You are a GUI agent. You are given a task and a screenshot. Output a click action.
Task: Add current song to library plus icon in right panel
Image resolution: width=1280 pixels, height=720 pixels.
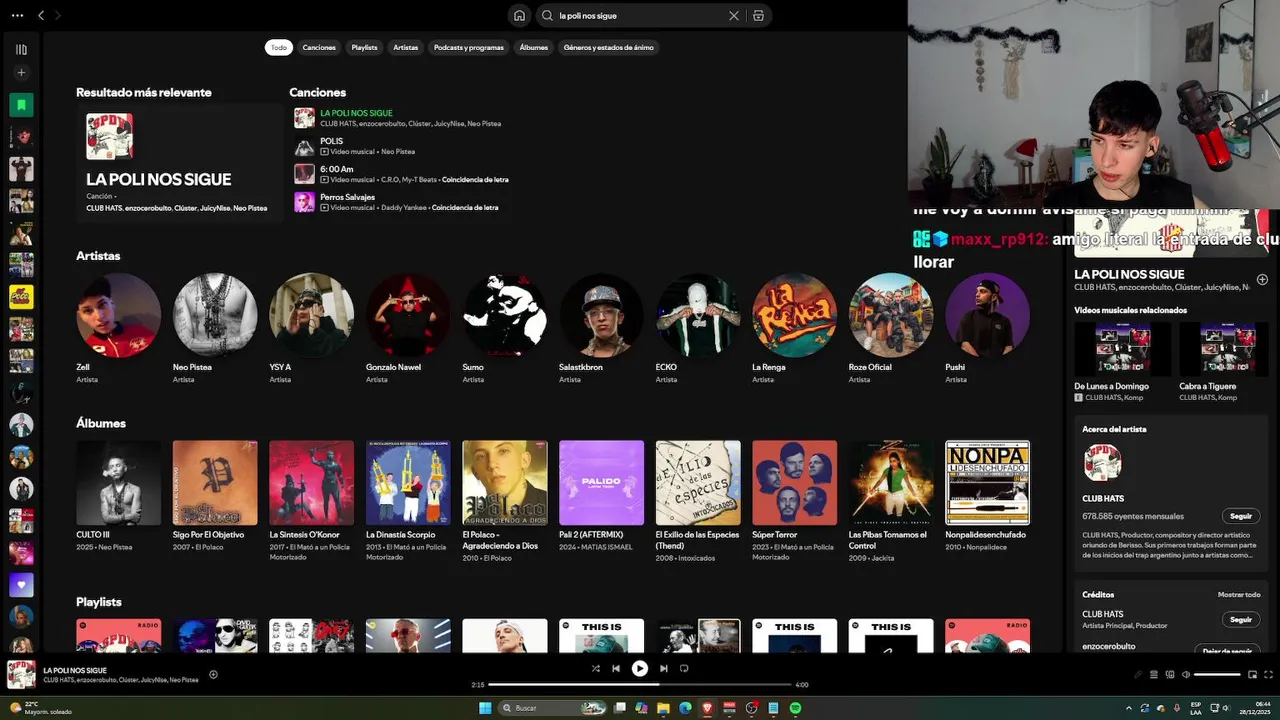1262,280
